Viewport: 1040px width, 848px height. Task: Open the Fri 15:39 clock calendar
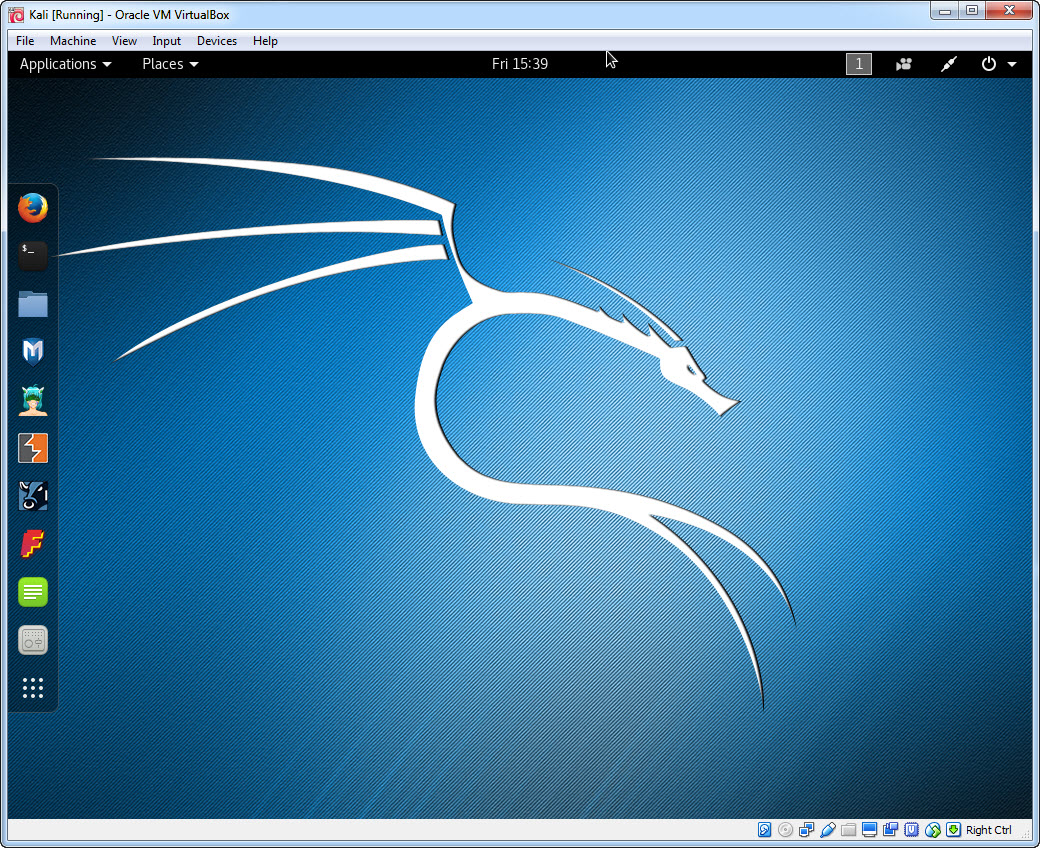(520, 64)
